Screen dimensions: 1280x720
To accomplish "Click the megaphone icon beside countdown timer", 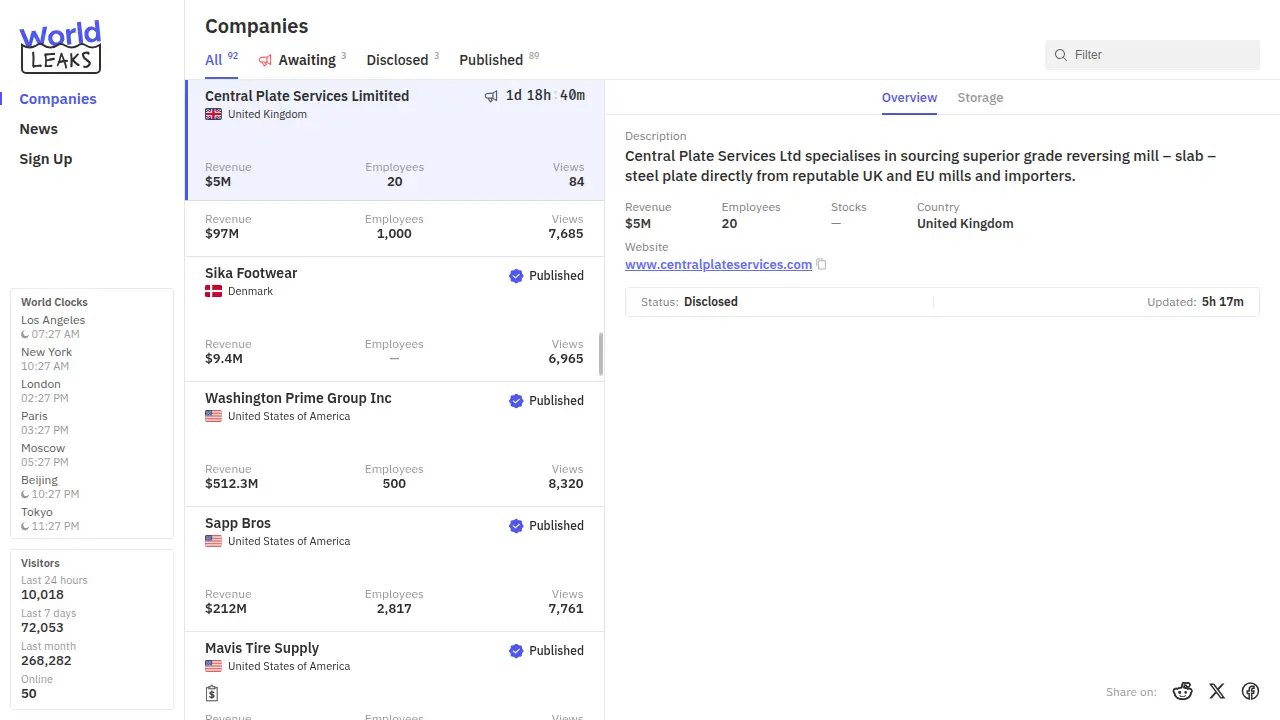I will (x=491, y=96).
